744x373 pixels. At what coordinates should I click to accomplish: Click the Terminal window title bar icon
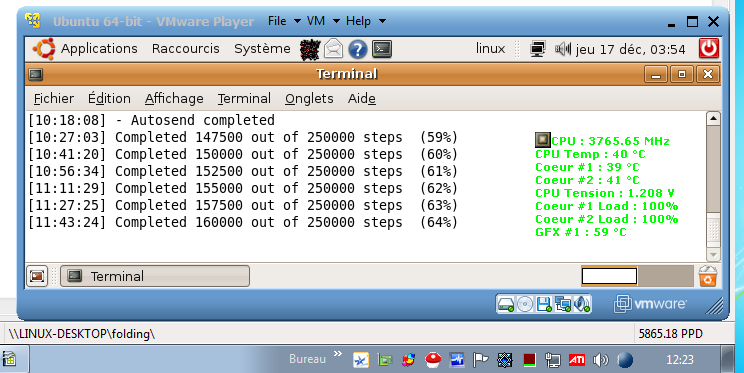36,74
